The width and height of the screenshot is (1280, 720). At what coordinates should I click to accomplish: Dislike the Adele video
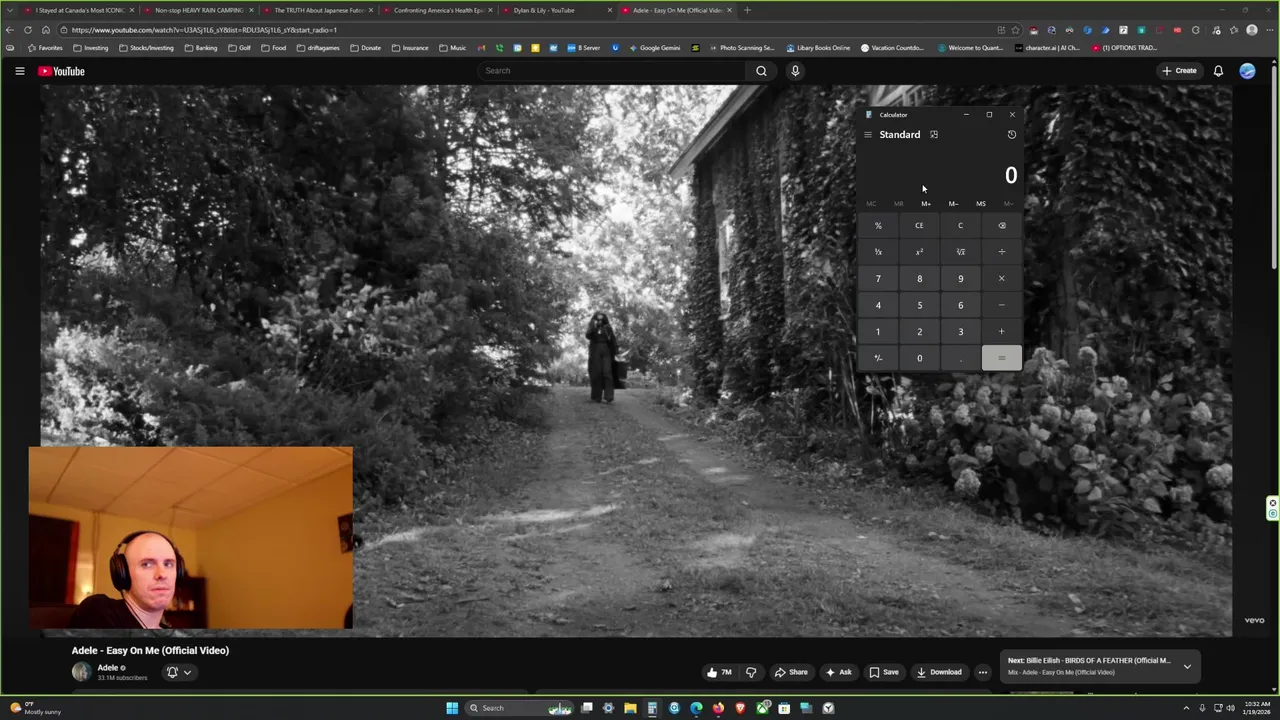tap(751, 672)
